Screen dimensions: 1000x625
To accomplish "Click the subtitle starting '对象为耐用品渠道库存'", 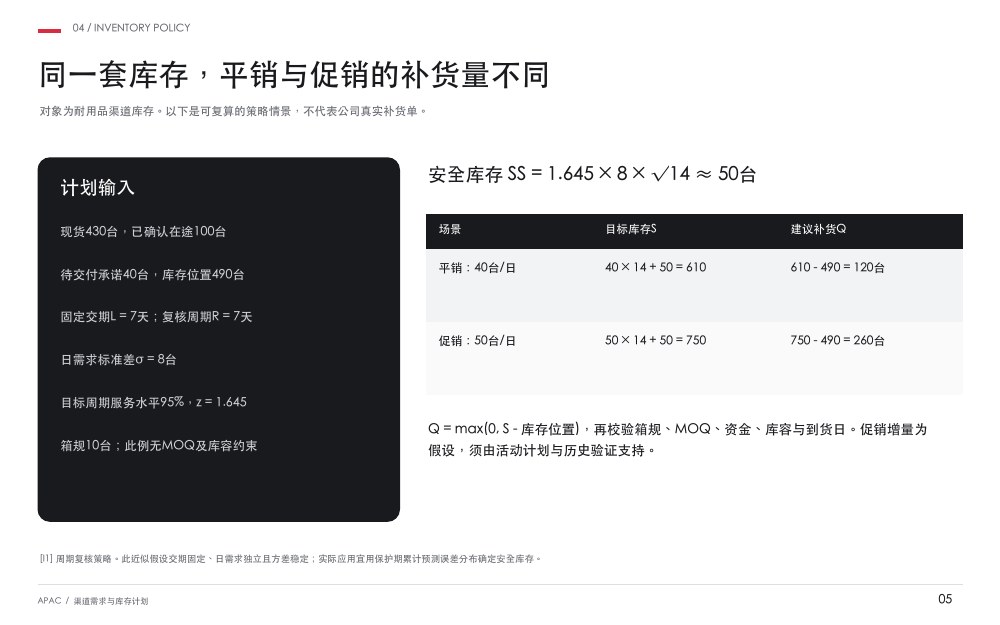I will [x=233, y=111].
